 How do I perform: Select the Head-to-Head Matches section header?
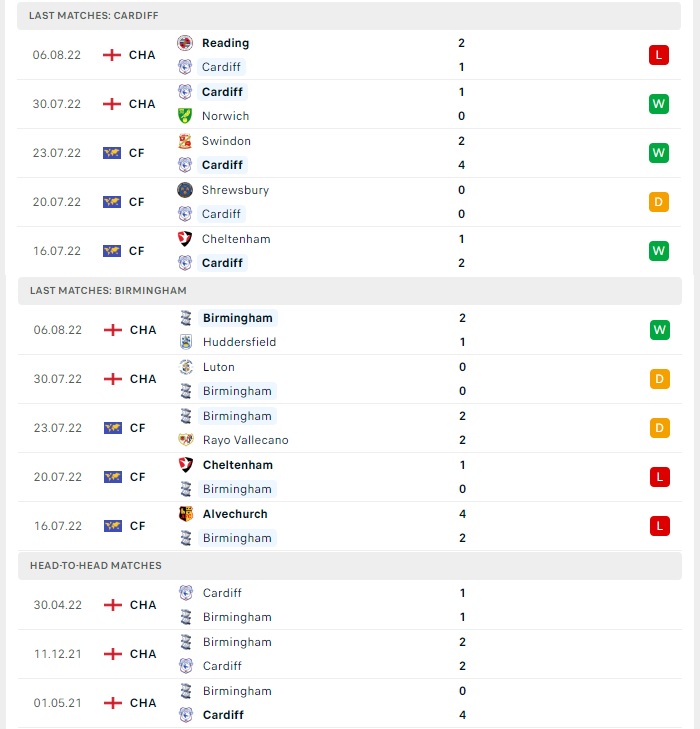(x=350, y=566)
